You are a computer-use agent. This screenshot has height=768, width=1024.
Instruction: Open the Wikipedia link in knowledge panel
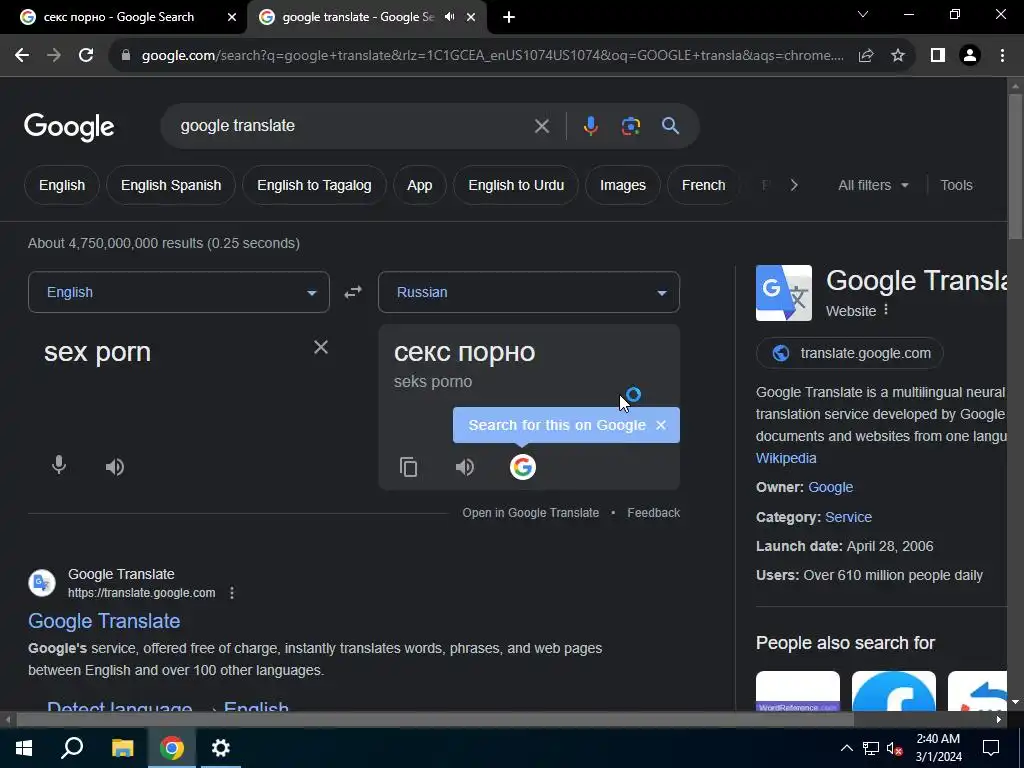(x=786, y=458)
